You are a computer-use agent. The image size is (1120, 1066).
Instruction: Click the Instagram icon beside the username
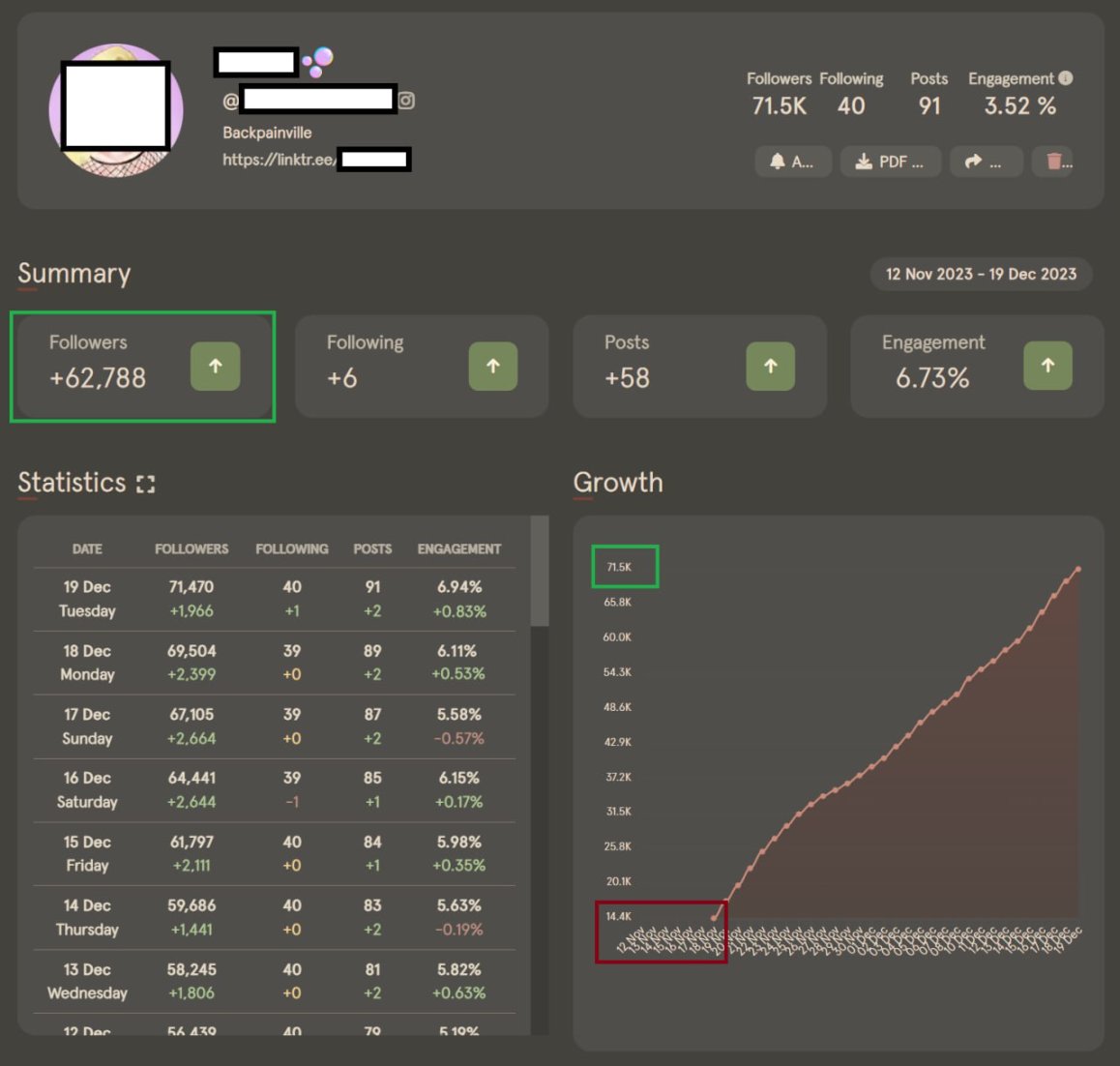tap(406, 101)
